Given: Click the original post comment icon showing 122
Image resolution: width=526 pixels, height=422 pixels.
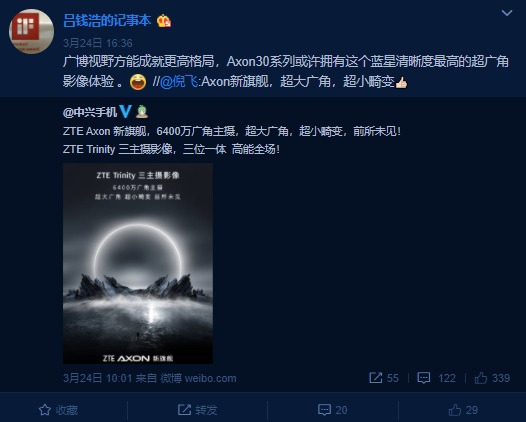Looking at the screenshot, I should 436,378.
